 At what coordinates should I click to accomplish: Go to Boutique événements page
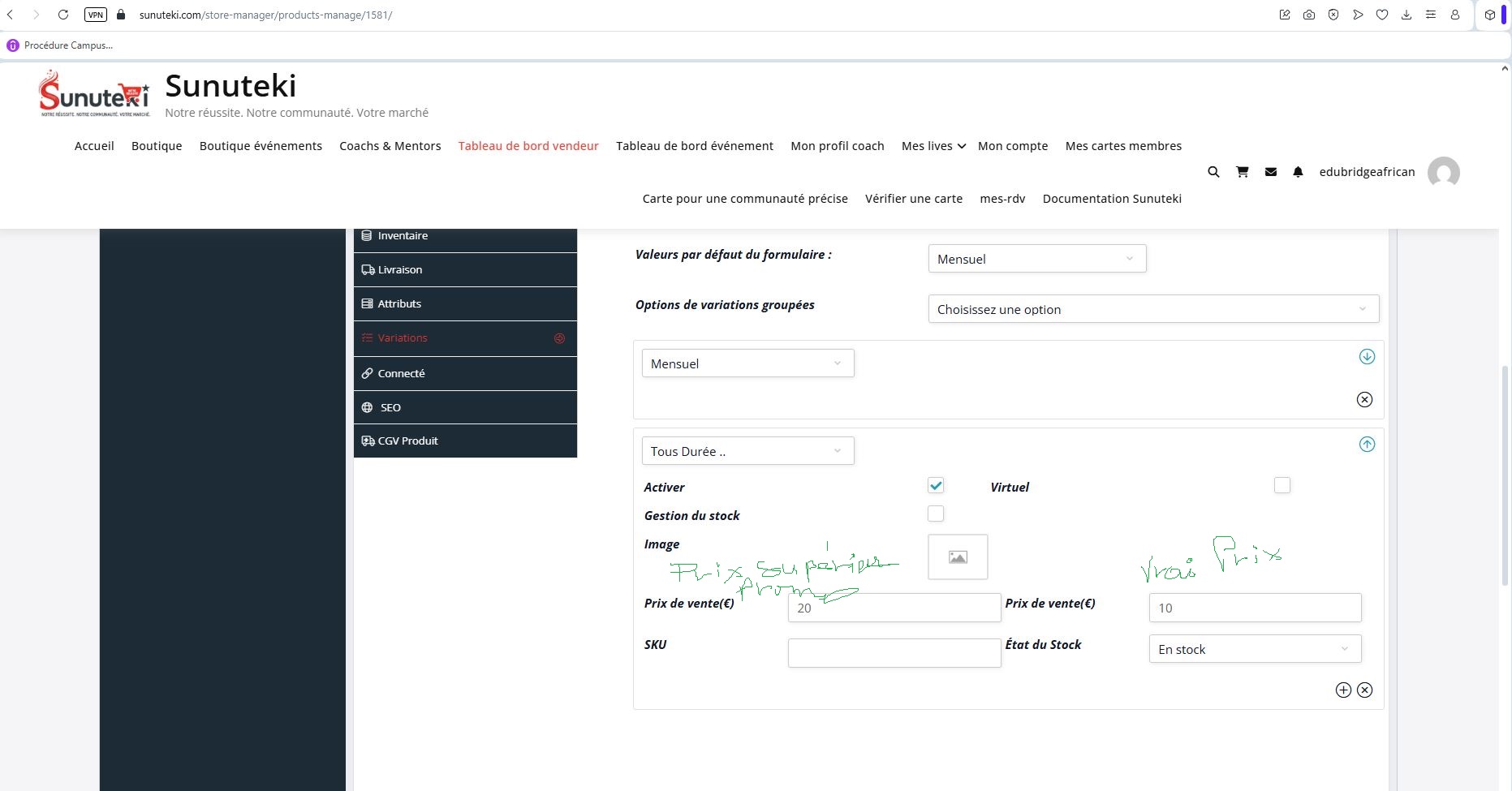tap(261, 146)
